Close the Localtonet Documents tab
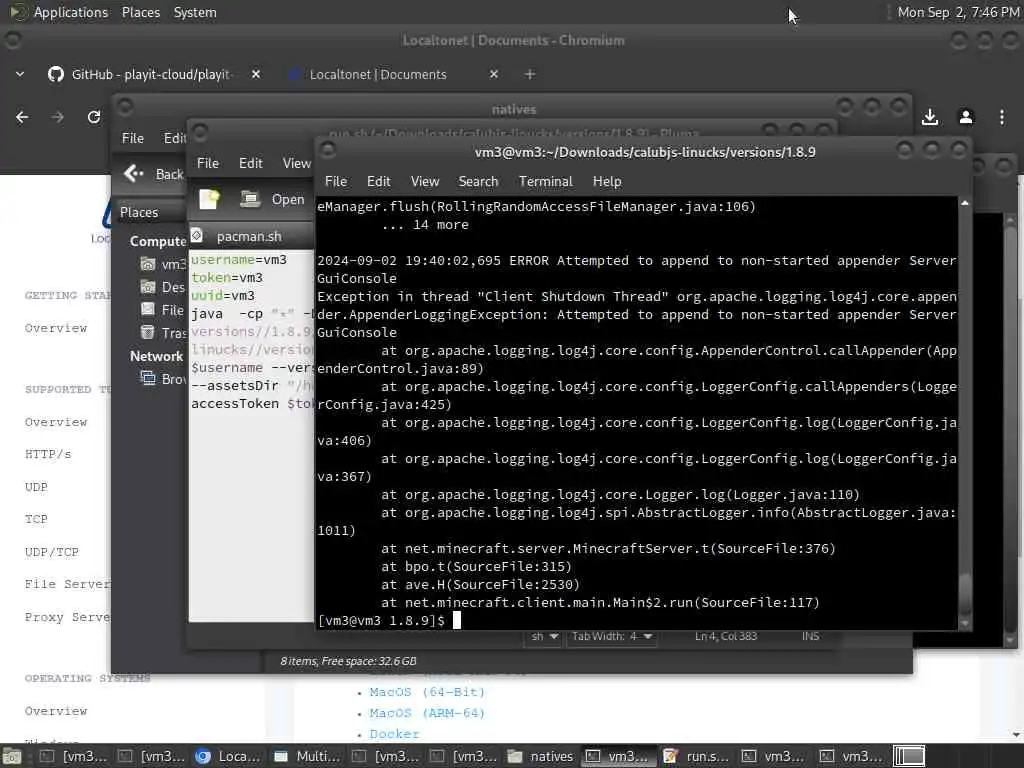This screenshot has height=768, width=1024. point(494,74)
